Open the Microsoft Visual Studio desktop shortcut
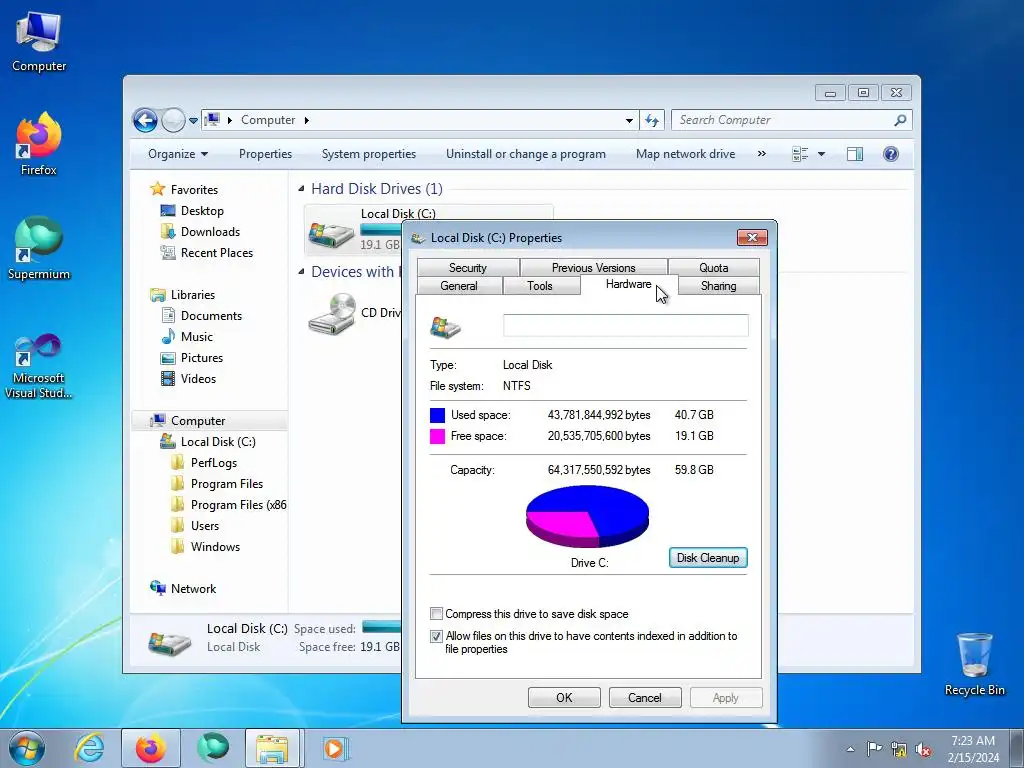Screen dimensions: 1024x768 [x=39, y=366]
